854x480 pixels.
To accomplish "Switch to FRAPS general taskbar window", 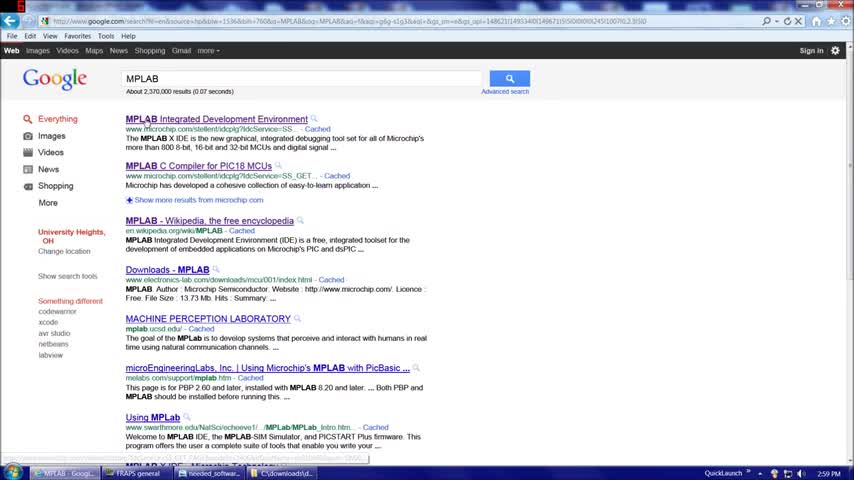I will (x=138, y=473).
